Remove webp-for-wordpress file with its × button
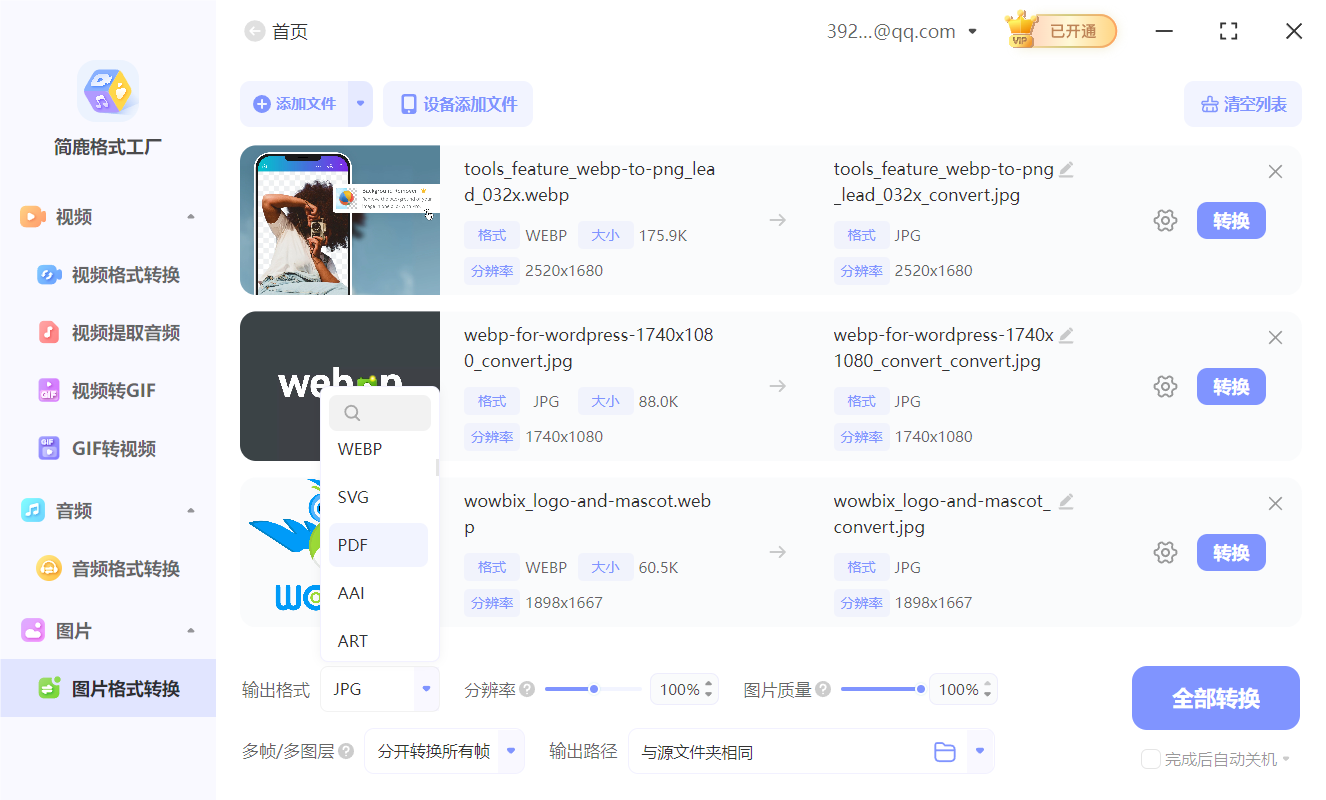The height and width of the screenshot is (800, 1326). tap(1275, 337)
